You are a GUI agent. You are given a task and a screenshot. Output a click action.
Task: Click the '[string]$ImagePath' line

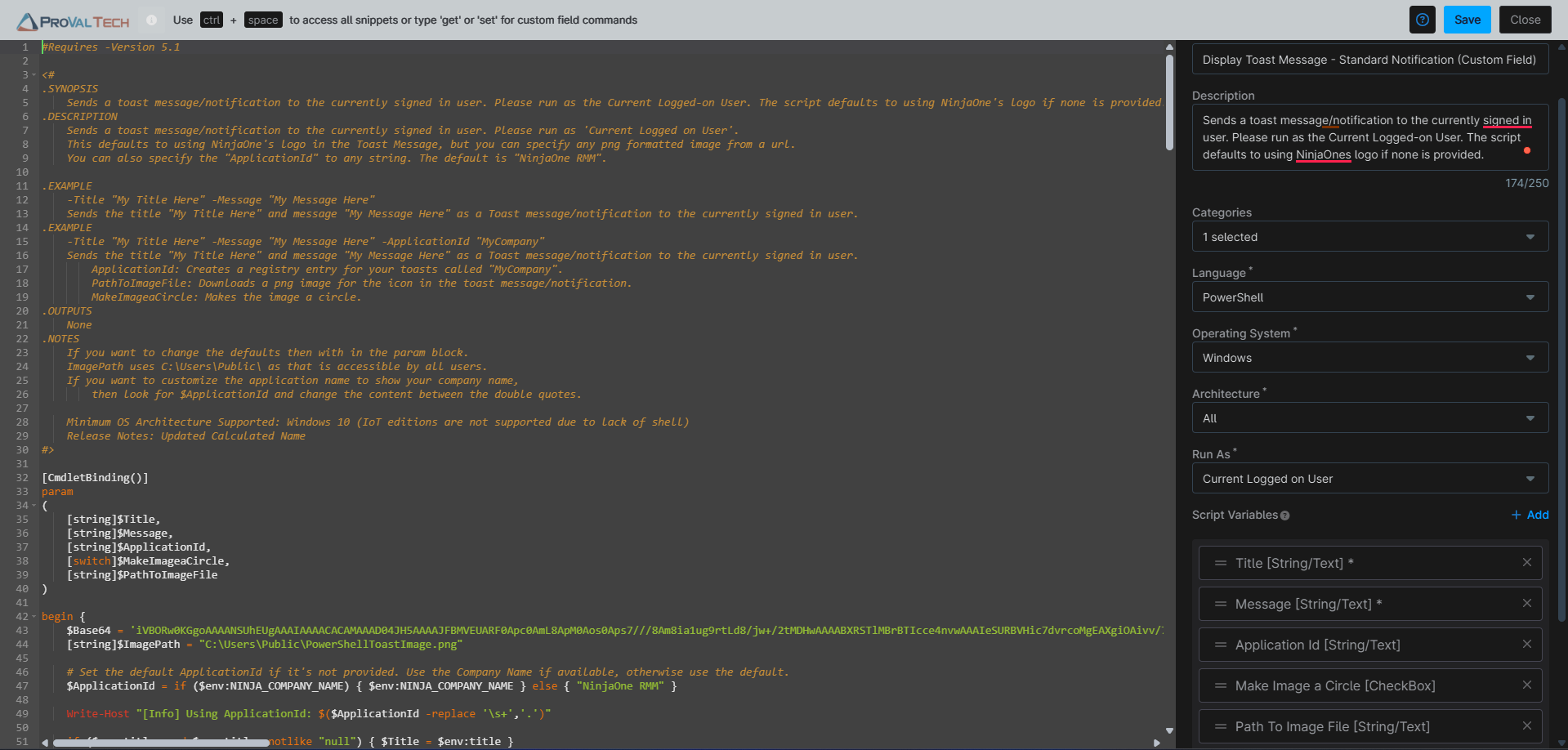pos(265,645)
